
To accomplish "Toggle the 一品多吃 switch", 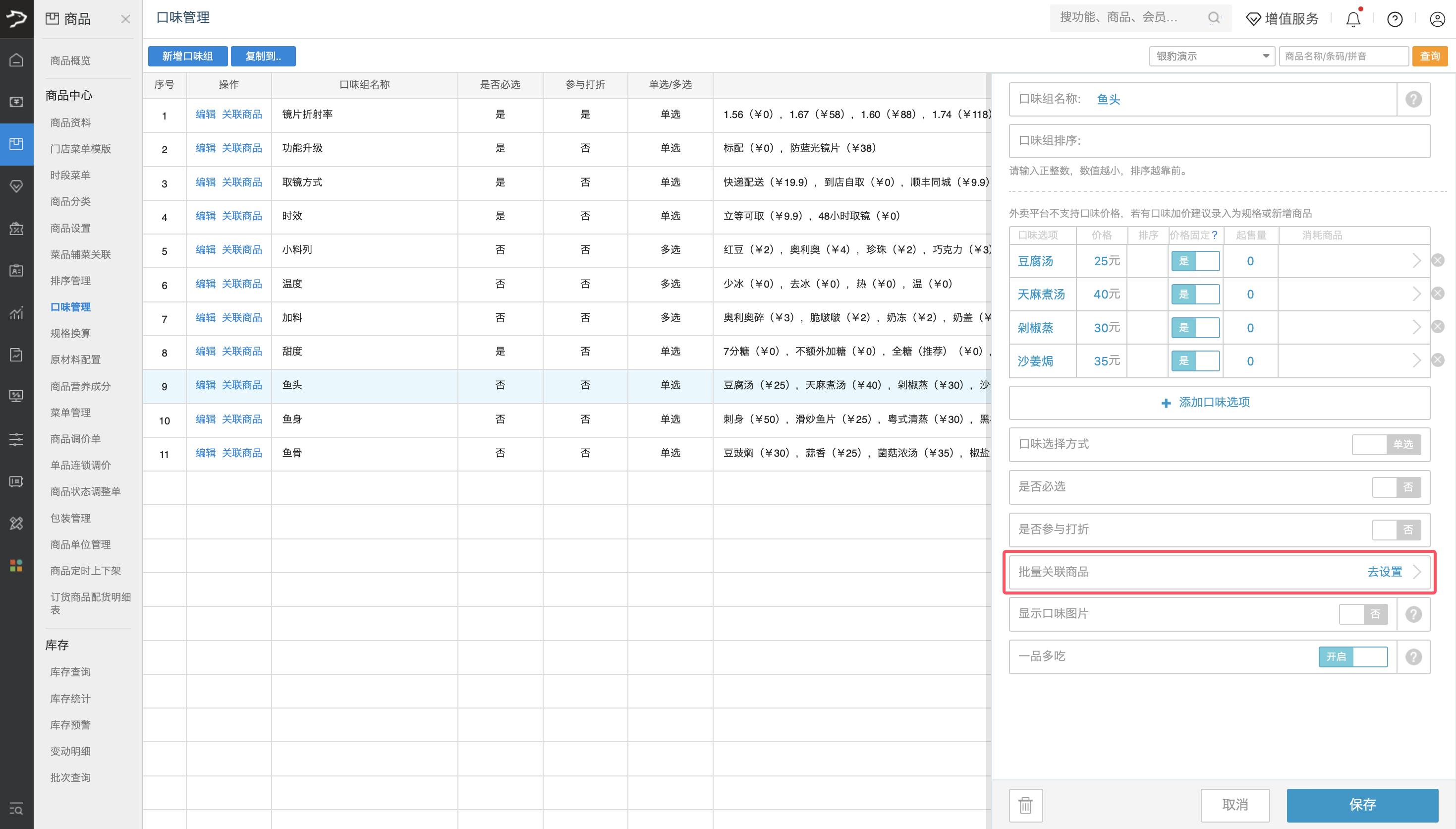I will point(1352,656).
